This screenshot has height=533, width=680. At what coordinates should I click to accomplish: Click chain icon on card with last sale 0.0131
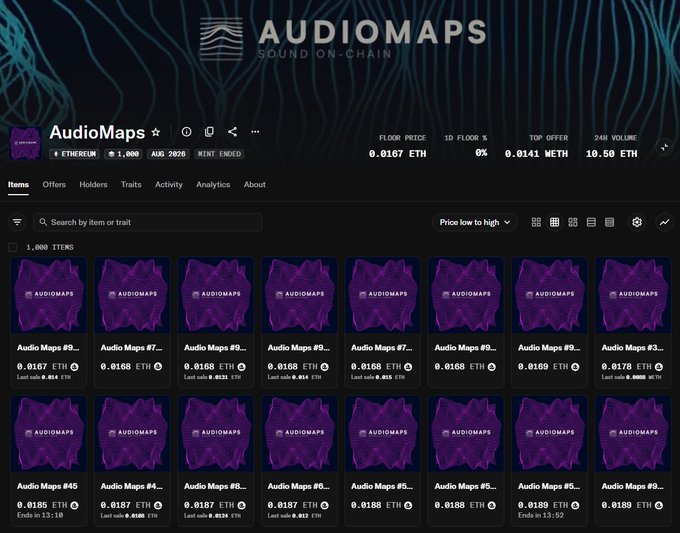point(242,367)
